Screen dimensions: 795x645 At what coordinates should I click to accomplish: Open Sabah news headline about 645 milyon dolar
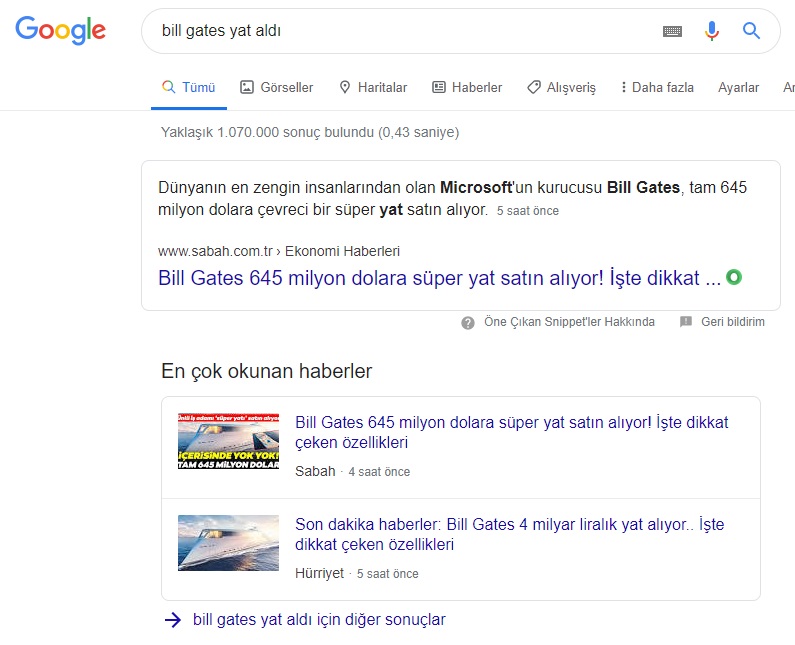click(512, 432)
